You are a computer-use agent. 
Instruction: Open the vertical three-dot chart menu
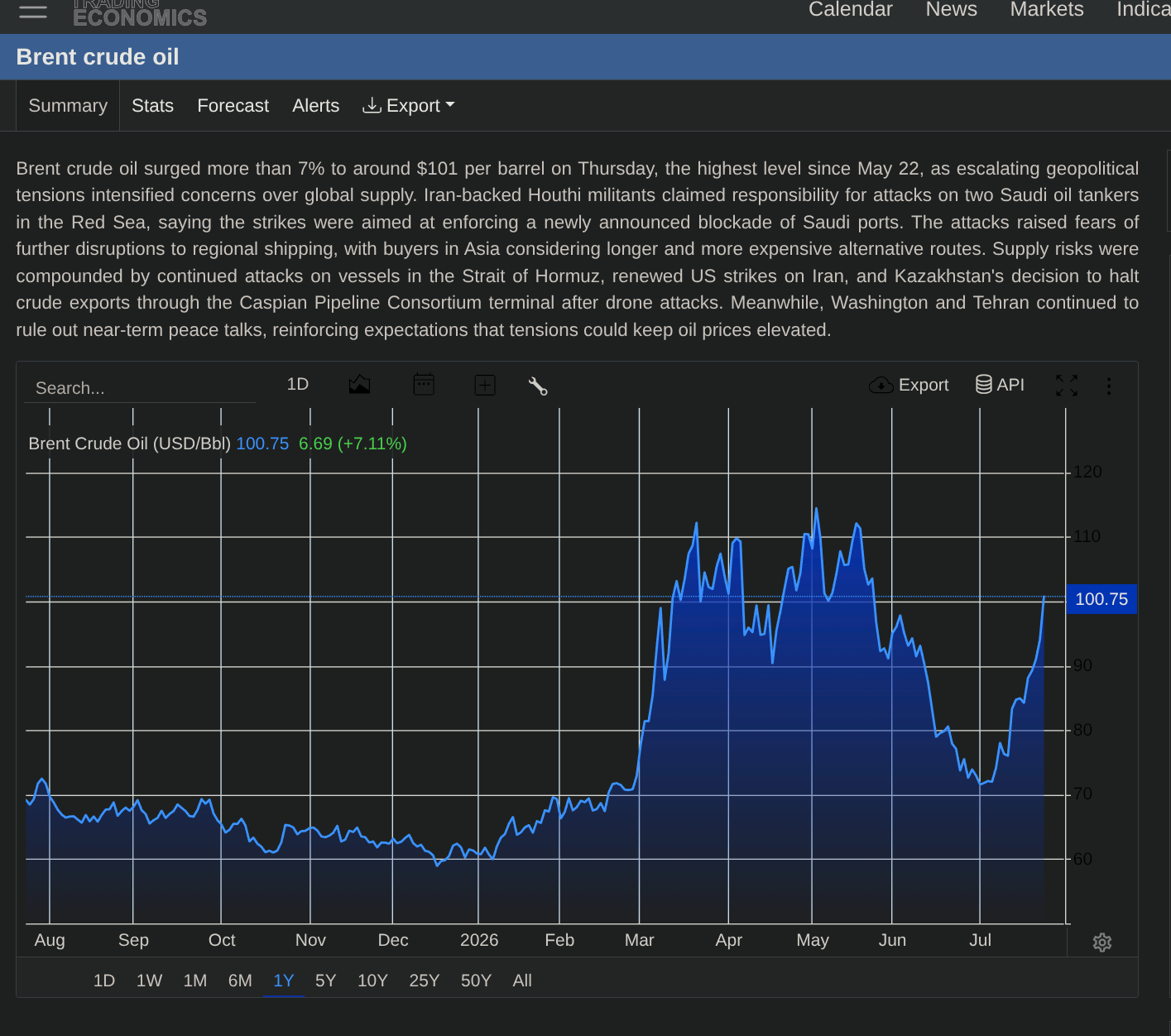[1109, 386]
